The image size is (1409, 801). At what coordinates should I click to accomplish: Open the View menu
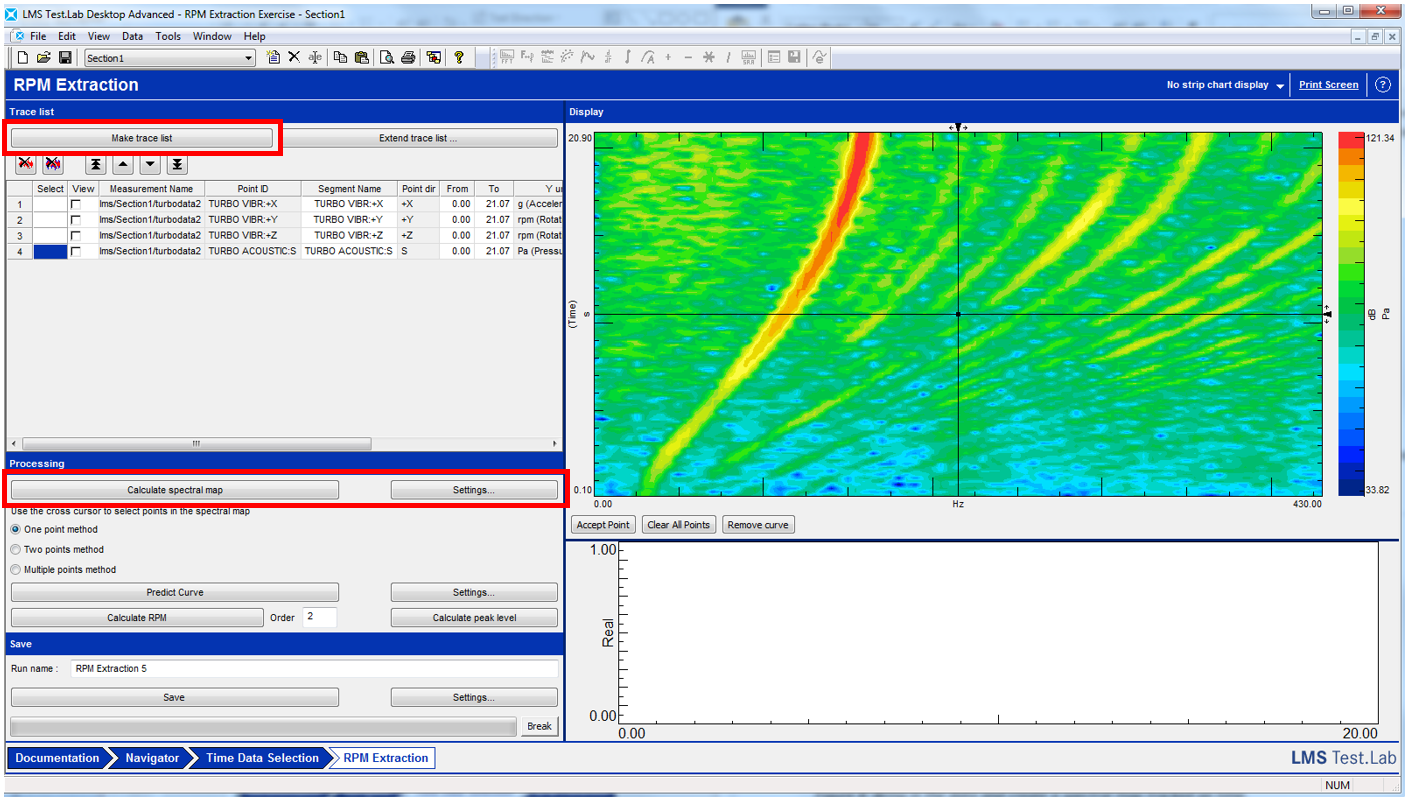click(x=99, y=36)
